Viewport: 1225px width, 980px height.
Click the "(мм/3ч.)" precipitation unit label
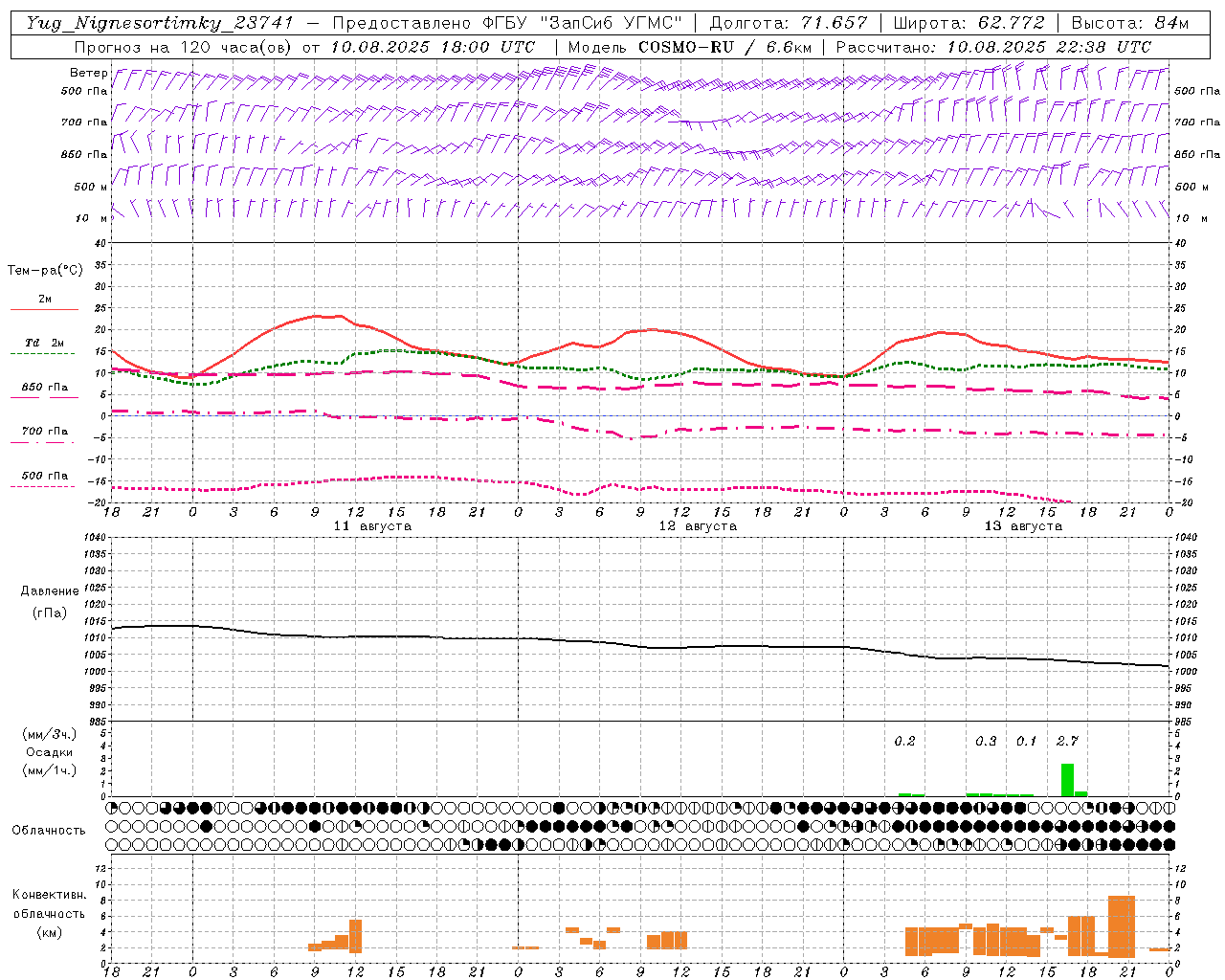[x=50, y=734]
